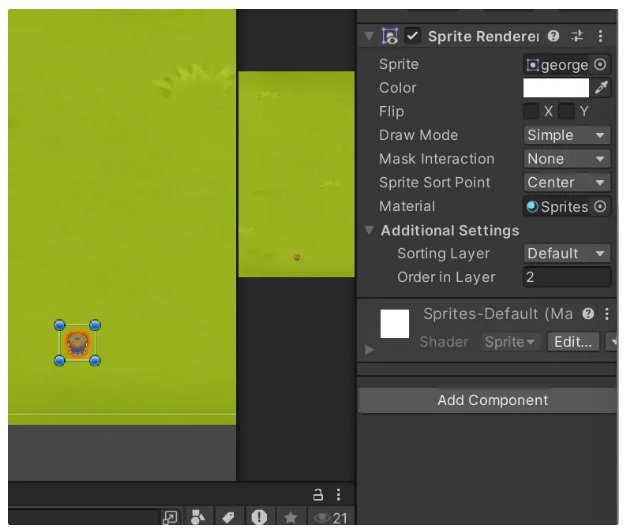Screen dimensions: 628x529
Task: Click the Sprites-Default material preview thumbnail
Action: 395,324
